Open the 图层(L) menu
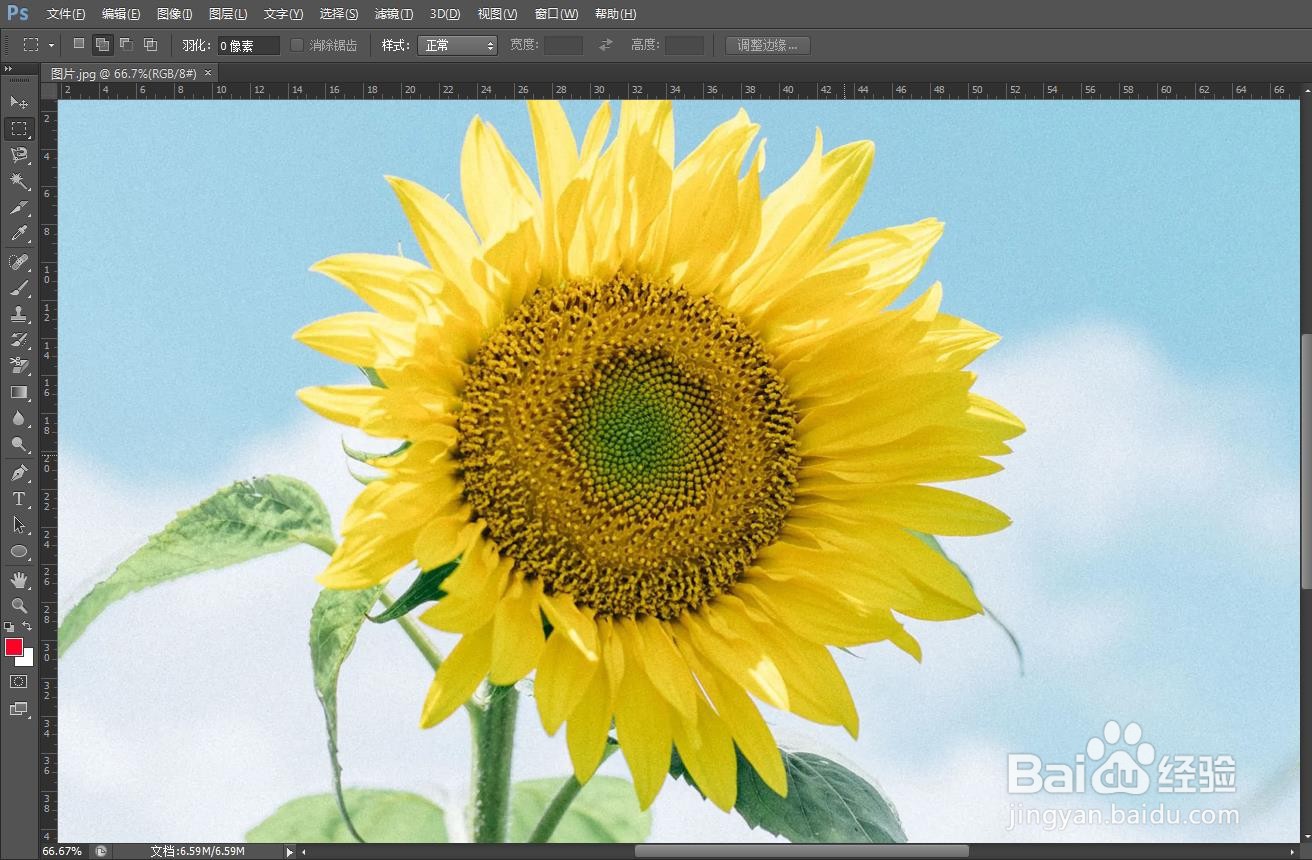Screen dimensions: 1312x860 [228, 14]
